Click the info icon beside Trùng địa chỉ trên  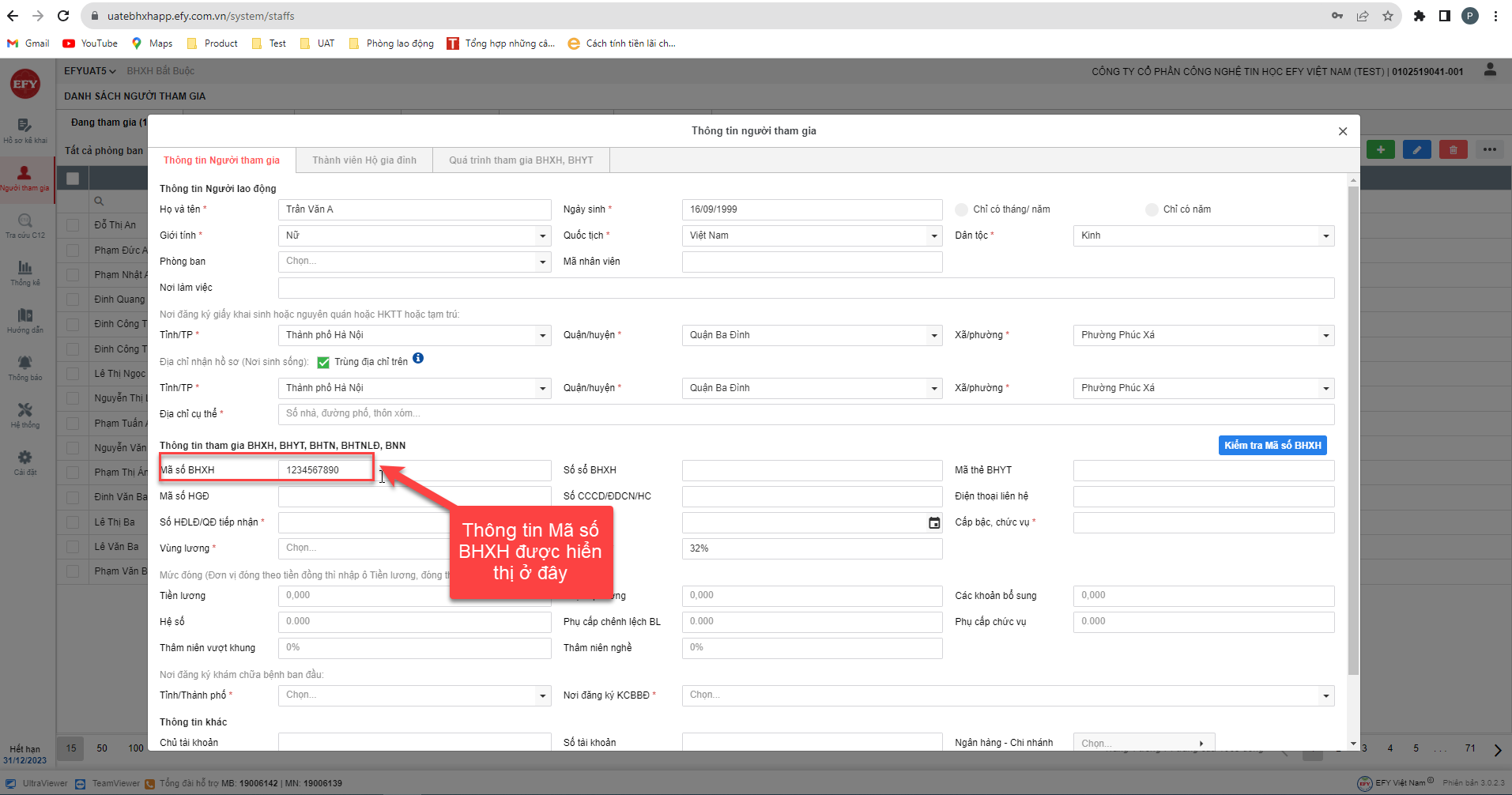click(x=418, y=359)
